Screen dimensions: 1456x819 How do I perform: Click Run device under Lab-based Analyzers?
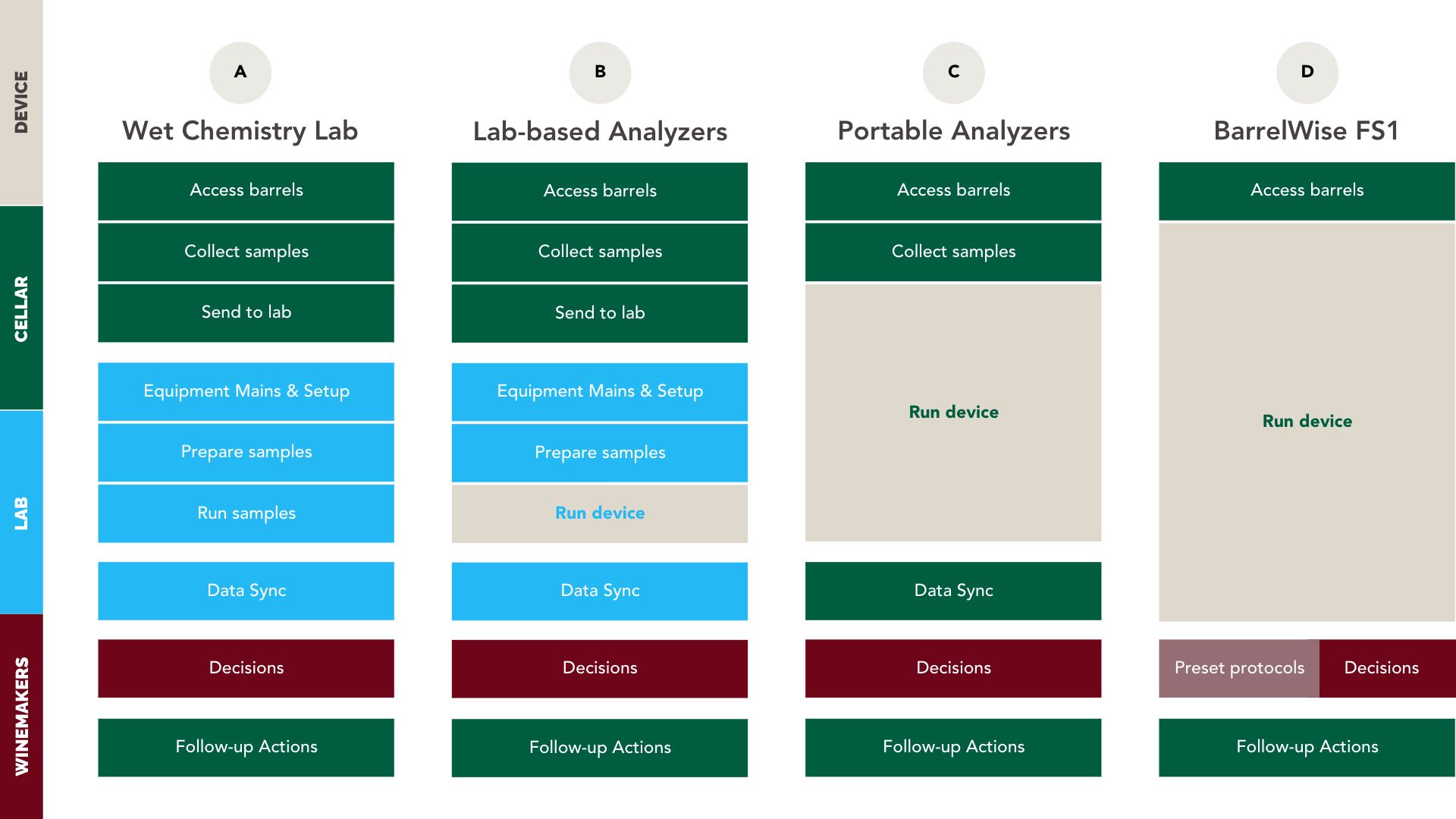pyautogui.click(x=600, y=513)
